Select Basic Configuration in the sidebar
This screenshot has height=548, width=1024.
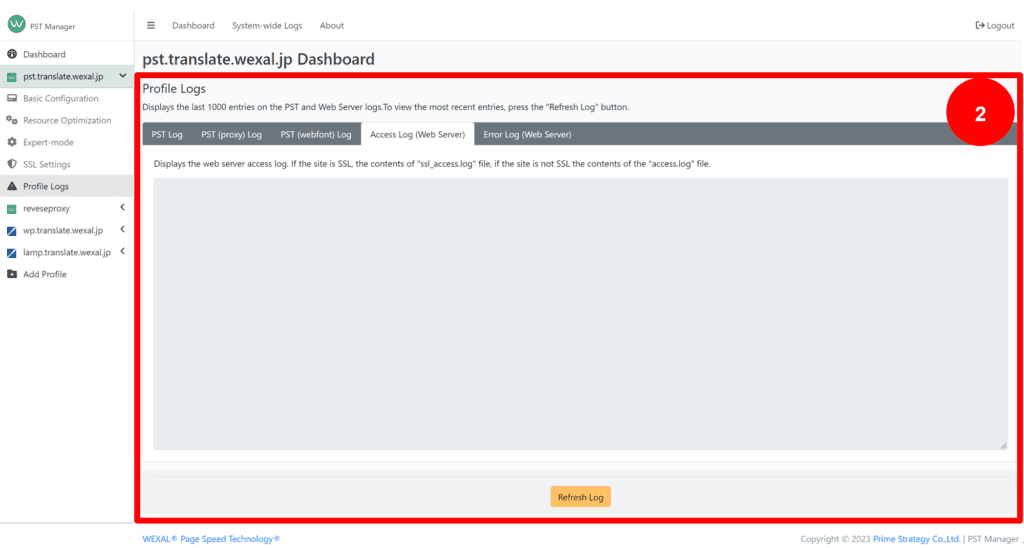[61, 99]
